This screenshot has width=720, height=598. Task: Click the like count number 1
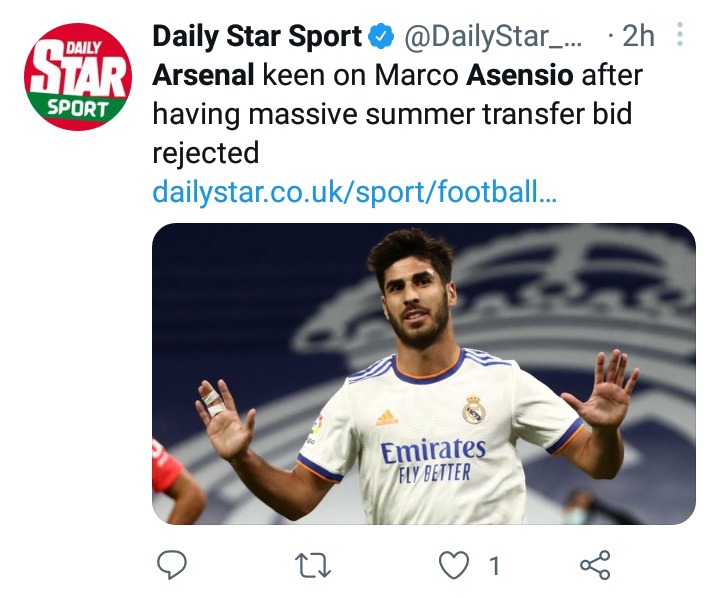494,565
